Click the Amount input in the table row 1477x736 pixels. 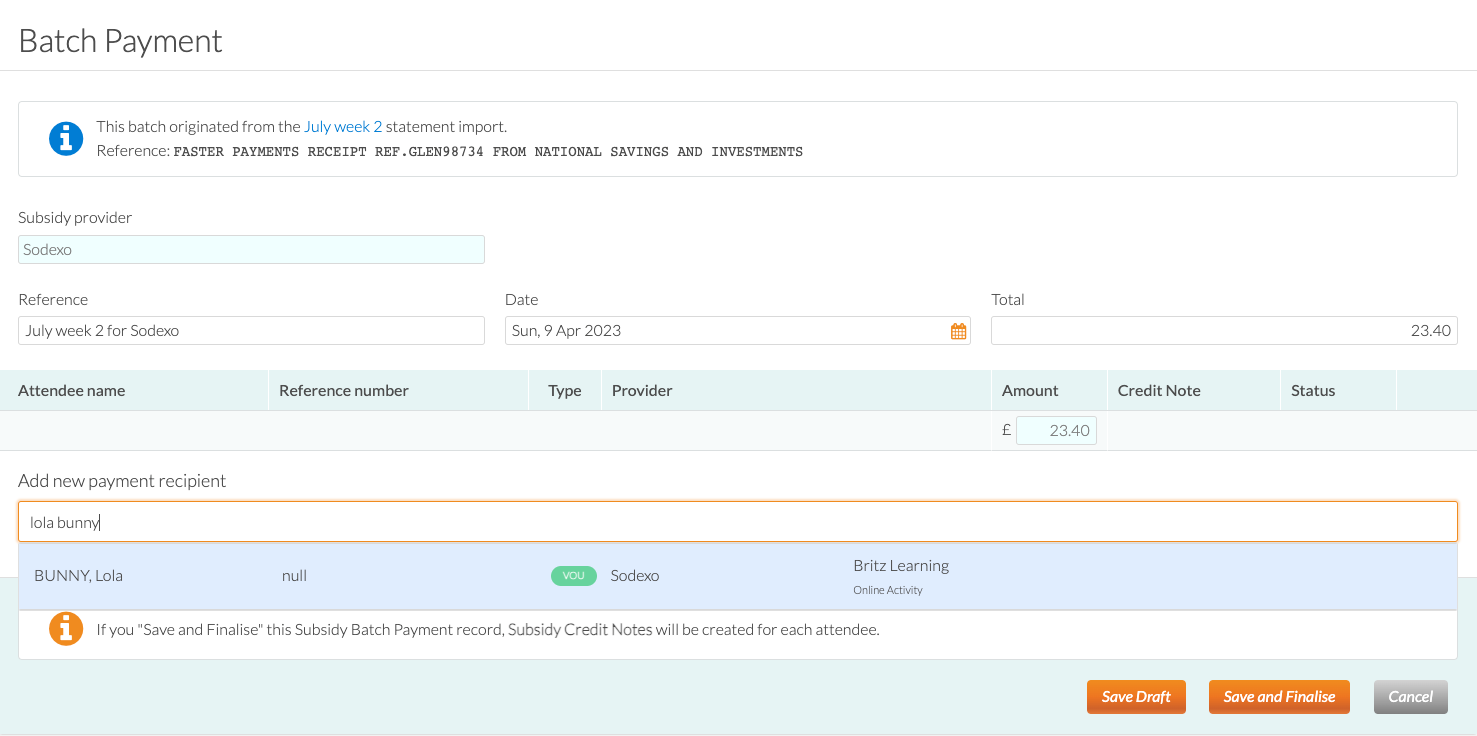[1056, 431]
